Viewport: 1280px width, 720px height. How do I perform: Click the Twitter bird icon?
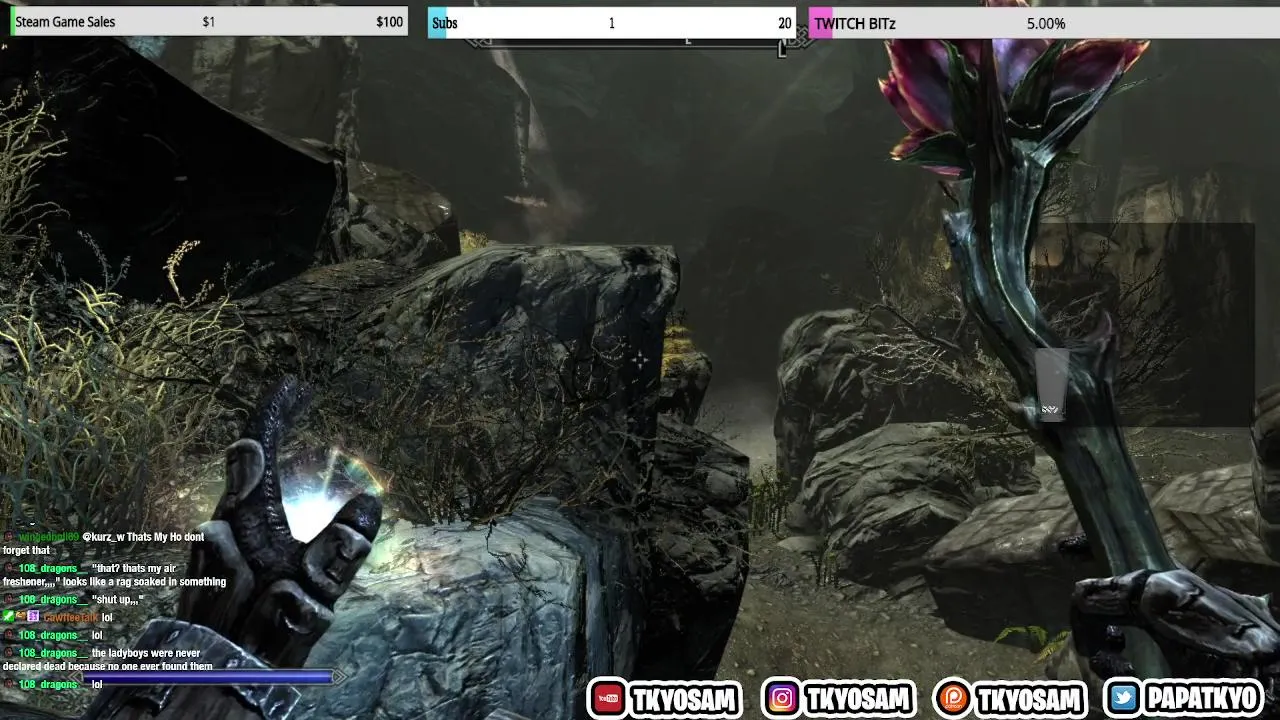click(1125, 698)
